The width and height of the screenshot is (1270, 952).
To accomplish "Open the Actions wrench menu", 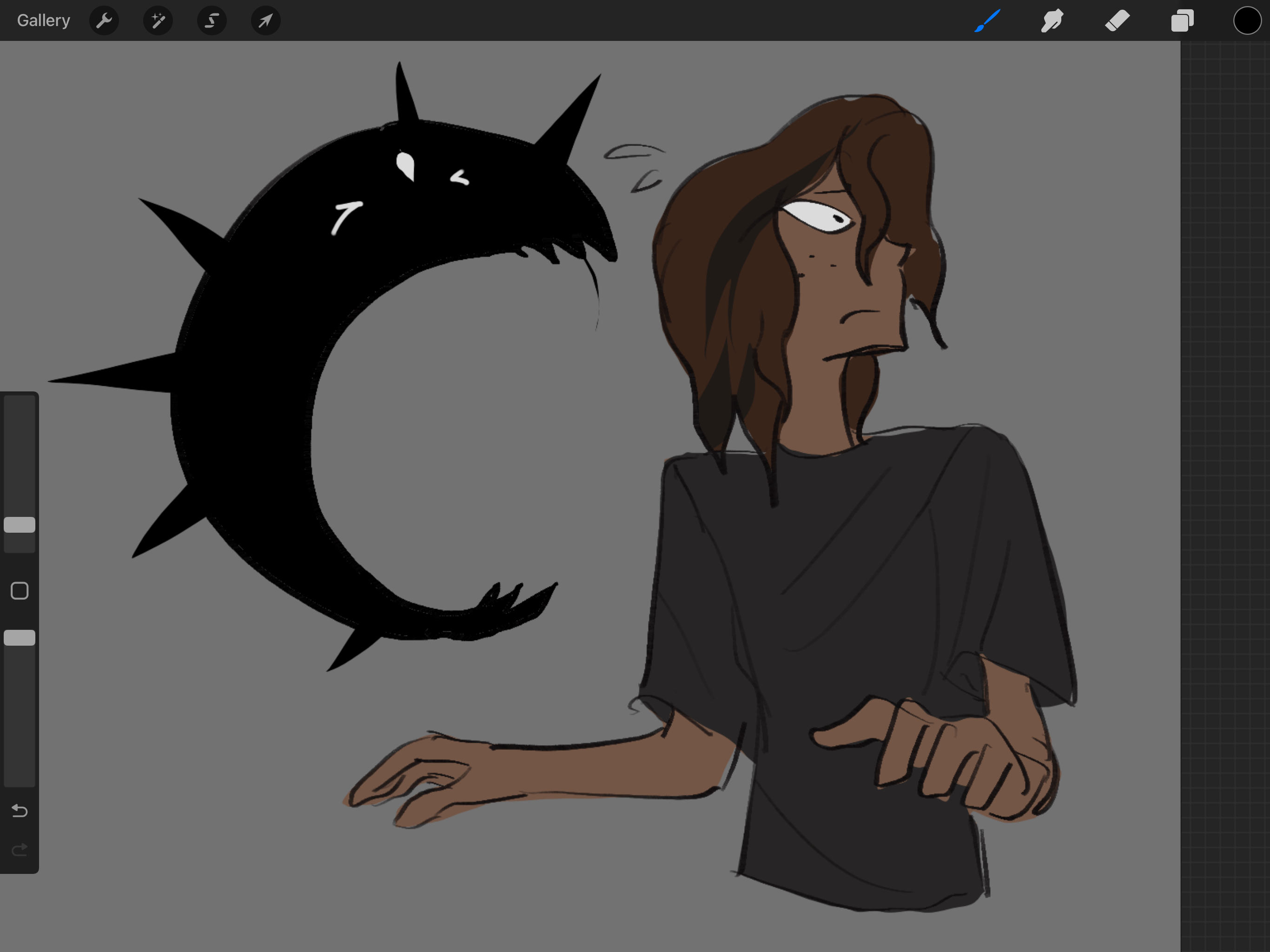I will tap(104, 21).
